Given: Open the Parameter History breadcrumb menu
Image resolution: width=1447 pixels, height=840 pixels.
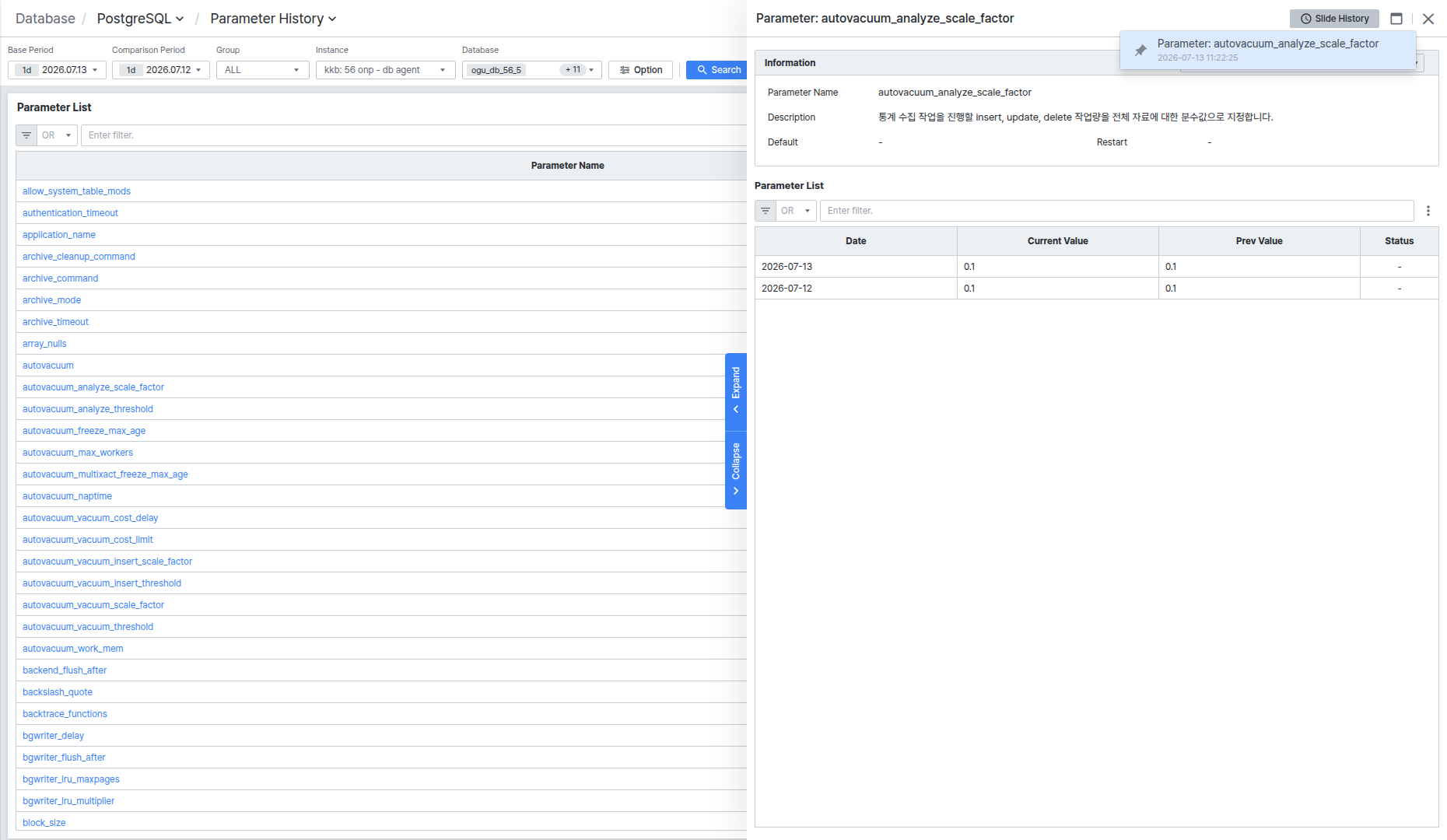Looking at the screenshot, I should (273, 19).
